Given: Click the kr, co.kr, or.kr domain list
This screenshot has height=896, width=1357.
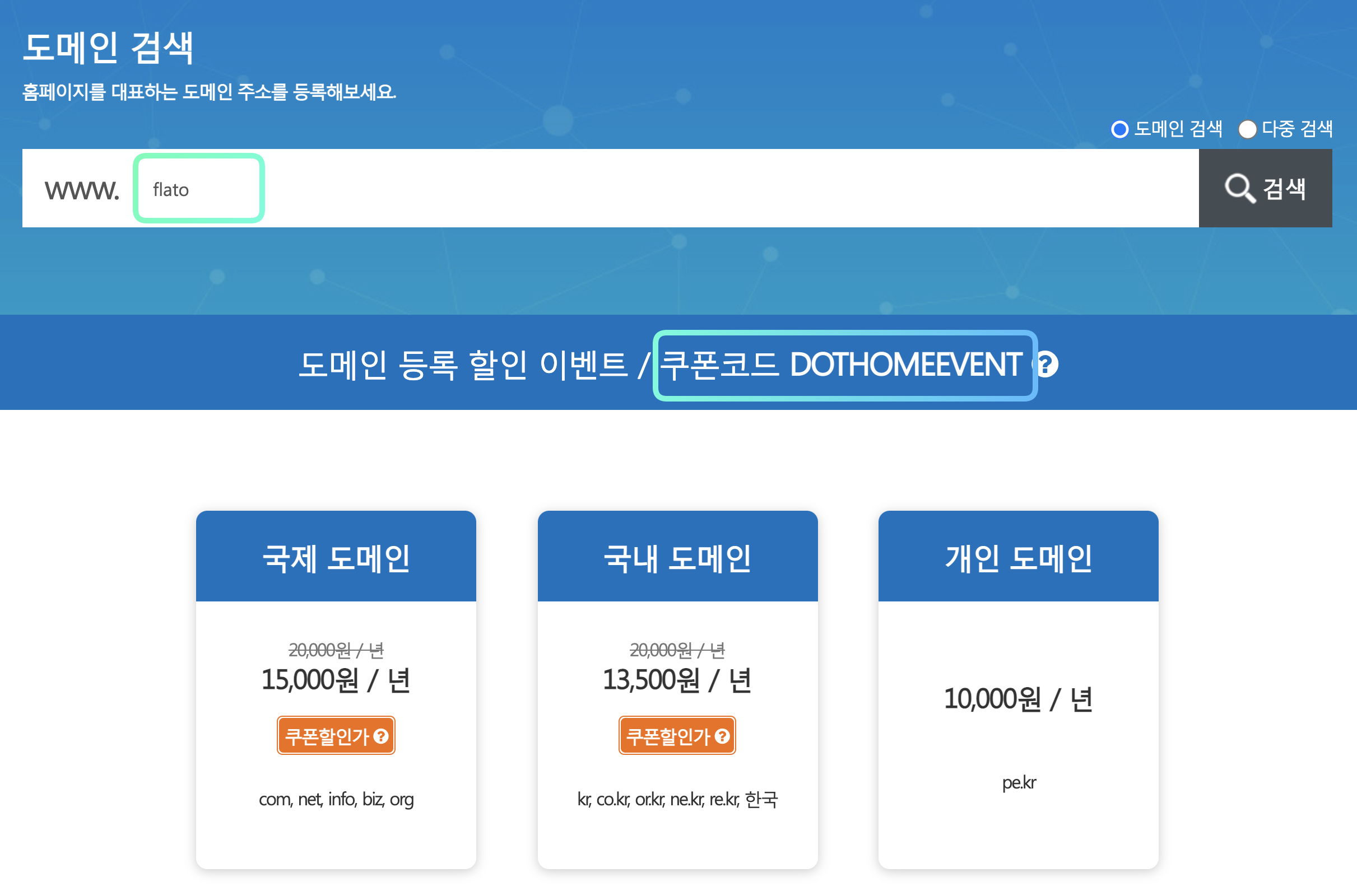Looking at the screenshot, I should pos(677,799).
